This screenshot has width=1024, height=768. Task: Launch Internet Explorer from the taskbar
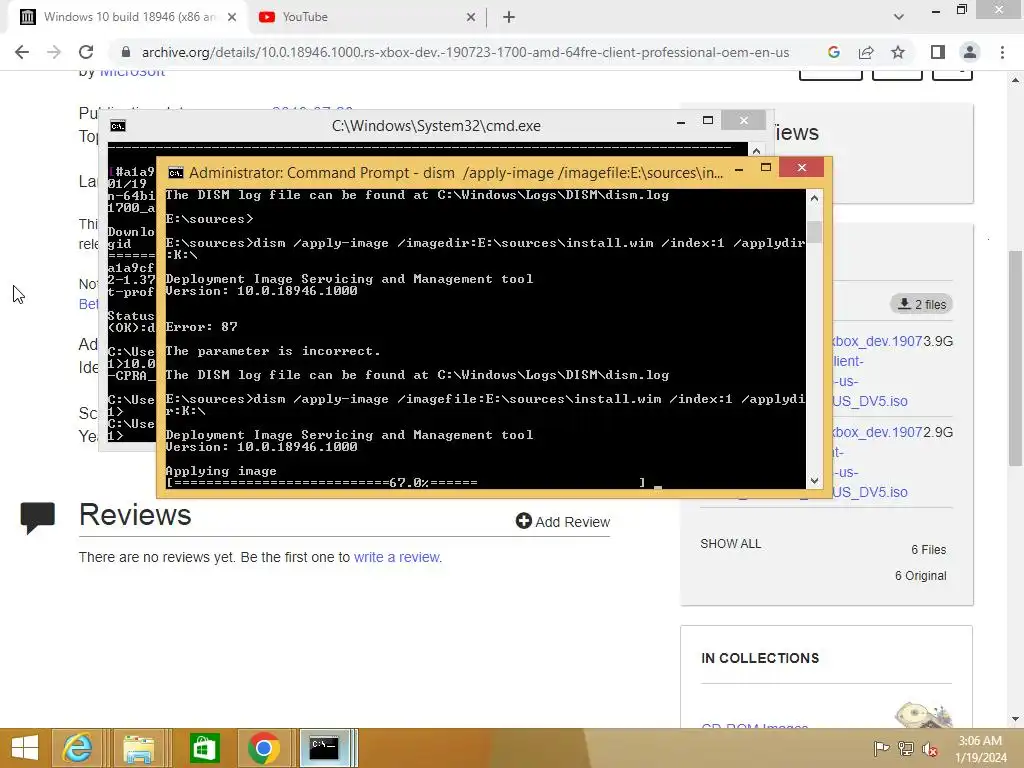tap(76, 748)
